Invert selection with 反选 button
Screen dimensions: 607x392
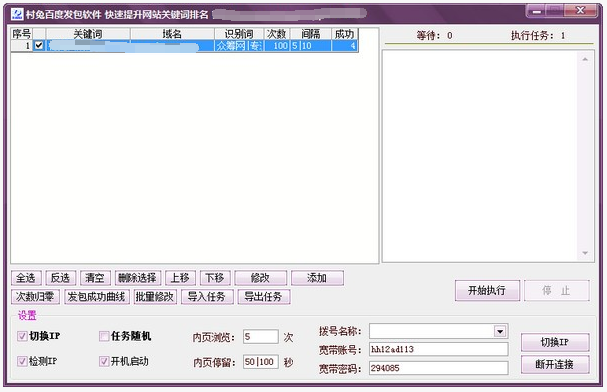pyautogui.click(x=60, y=278)
